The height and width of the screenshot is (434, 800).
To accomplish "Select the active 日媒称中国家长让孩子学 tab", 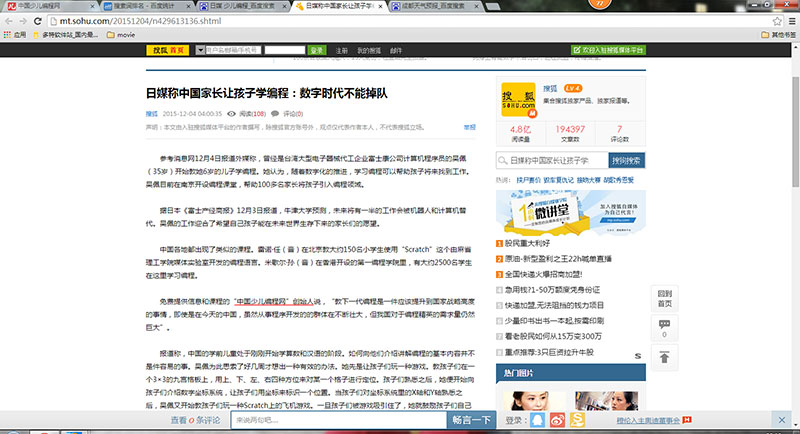I will (x=339, y=6).
